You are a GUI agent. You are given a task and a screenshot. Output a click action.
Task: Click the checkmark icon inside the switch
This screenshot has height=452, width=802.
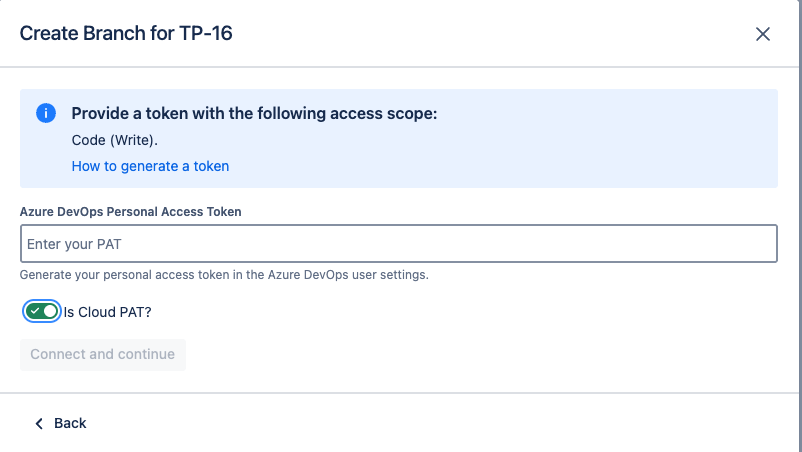(x=35, y=311)
